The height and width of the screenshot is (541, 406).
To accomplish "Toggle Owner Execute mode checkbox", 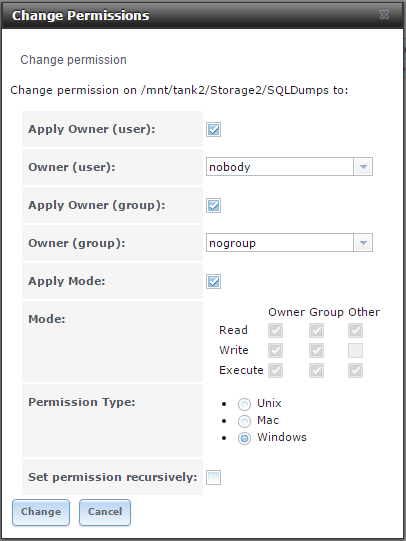I will [275, 371].
